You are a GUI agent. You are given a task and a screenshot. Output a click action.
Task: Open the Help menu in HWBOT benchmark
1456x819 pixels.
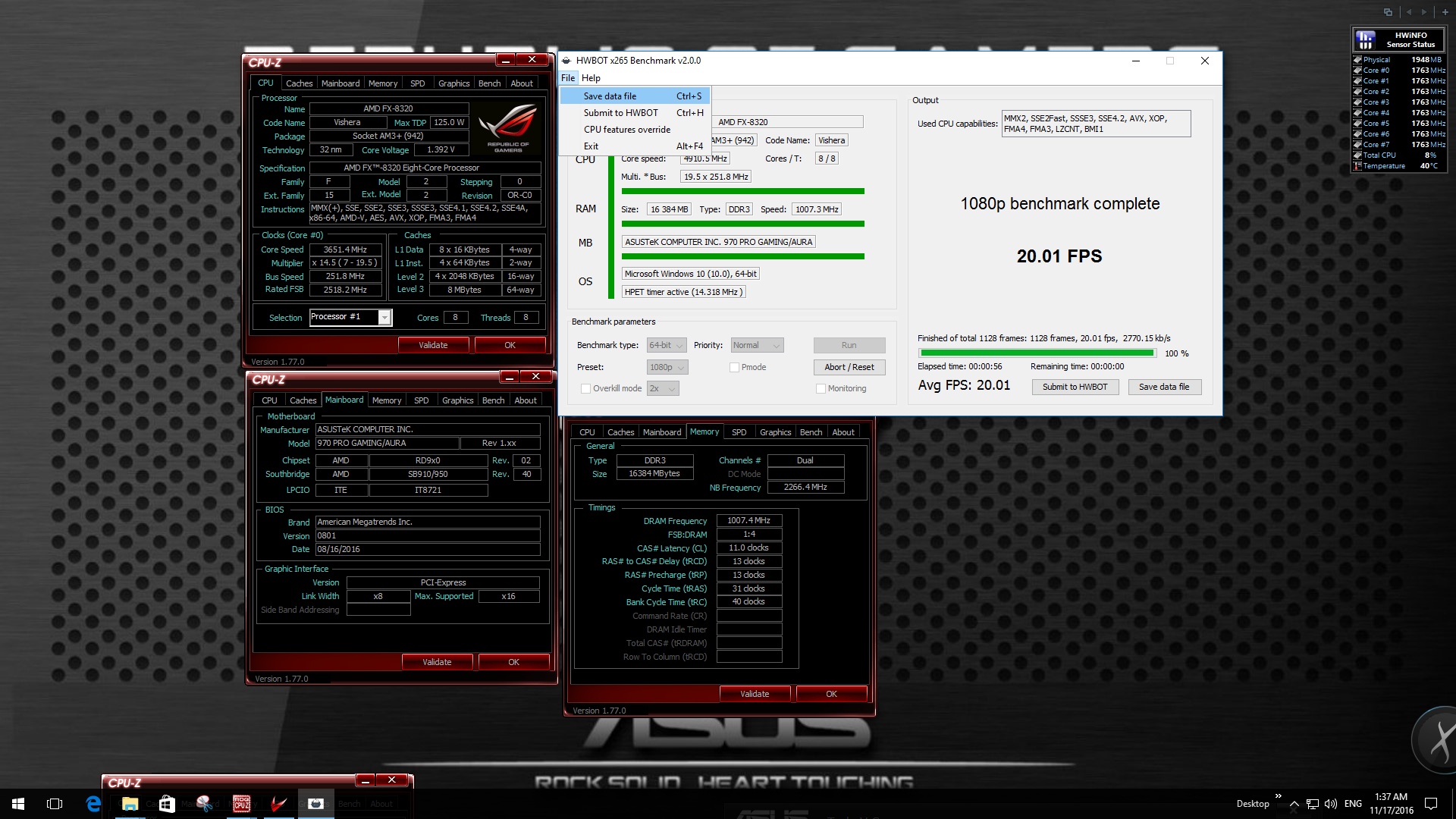[591, 78]
